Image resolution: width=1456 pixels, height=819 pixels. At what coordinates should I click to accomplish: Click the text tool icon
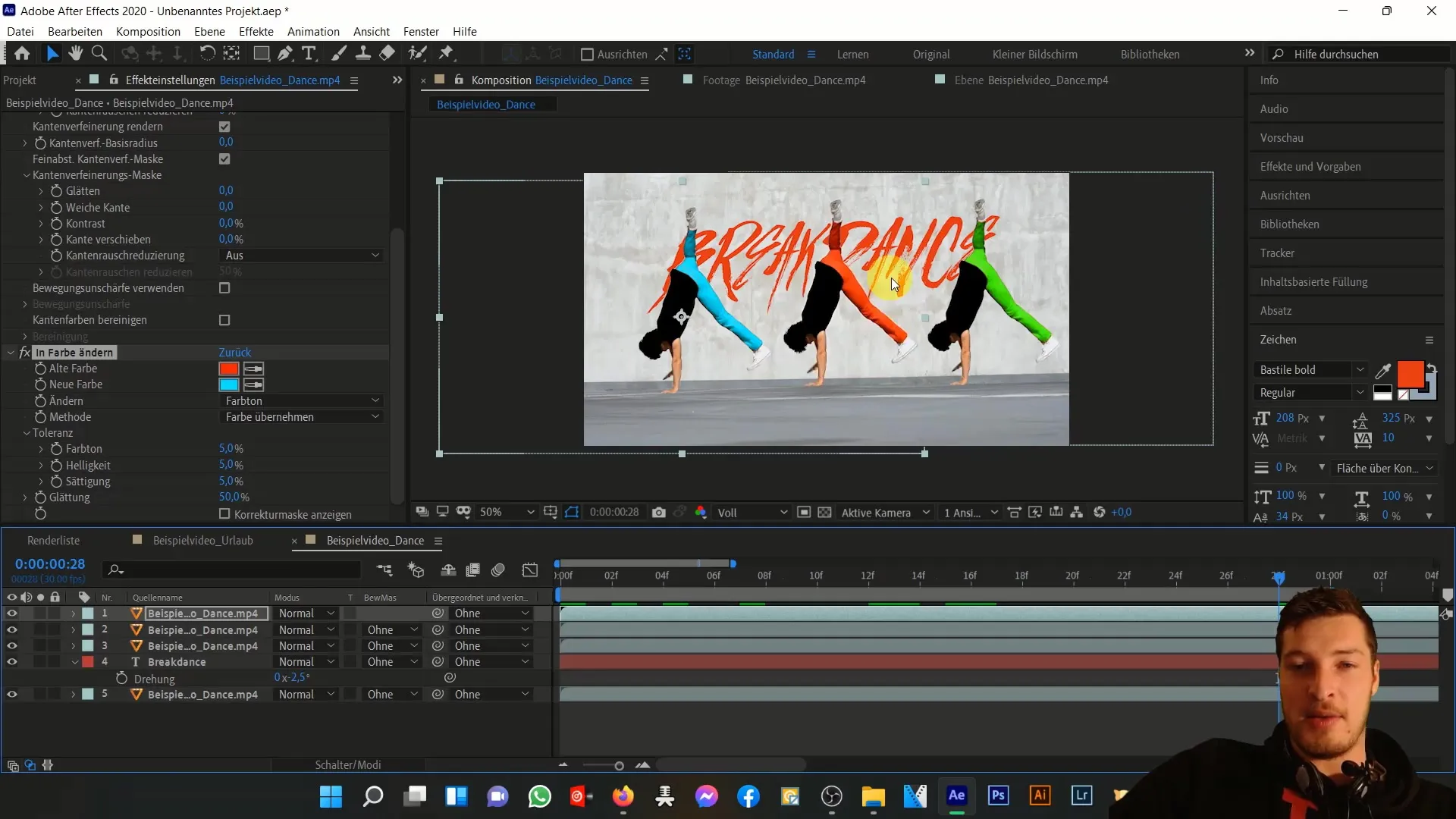[x=311, y=54]
